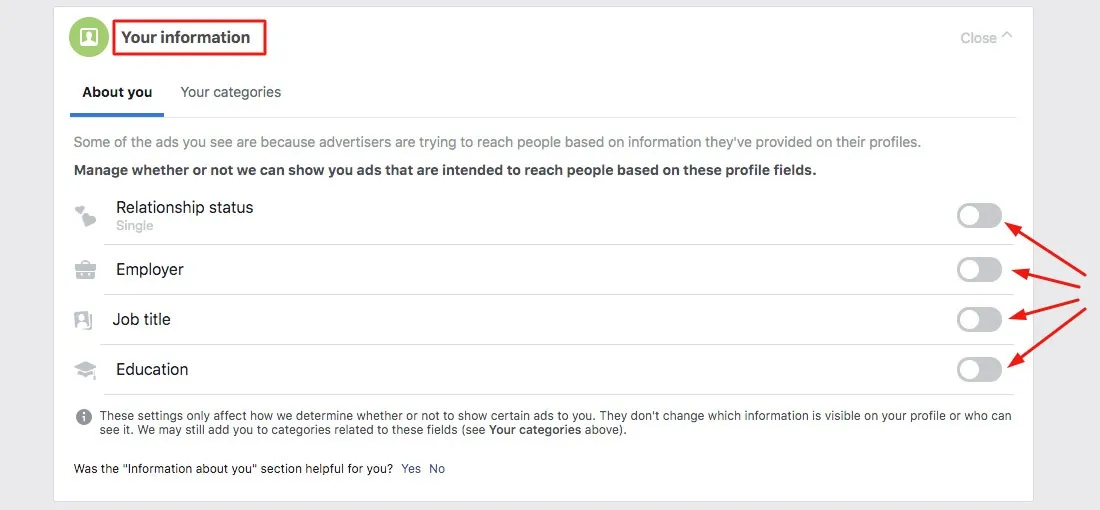1100x510 pixels.
Task: Enable the Employer ad targeting switch
Action: click(978, 270)
